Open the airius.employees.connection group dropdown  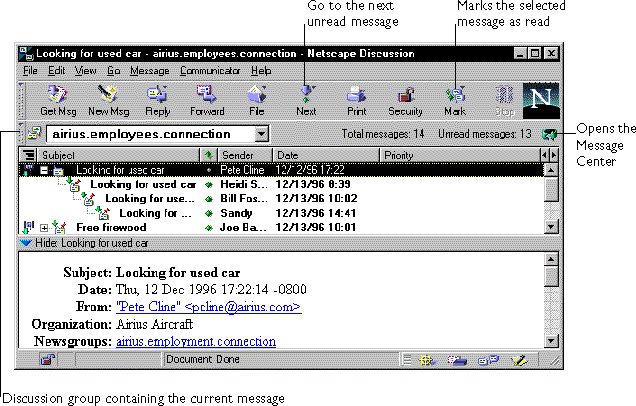[261, 133]
